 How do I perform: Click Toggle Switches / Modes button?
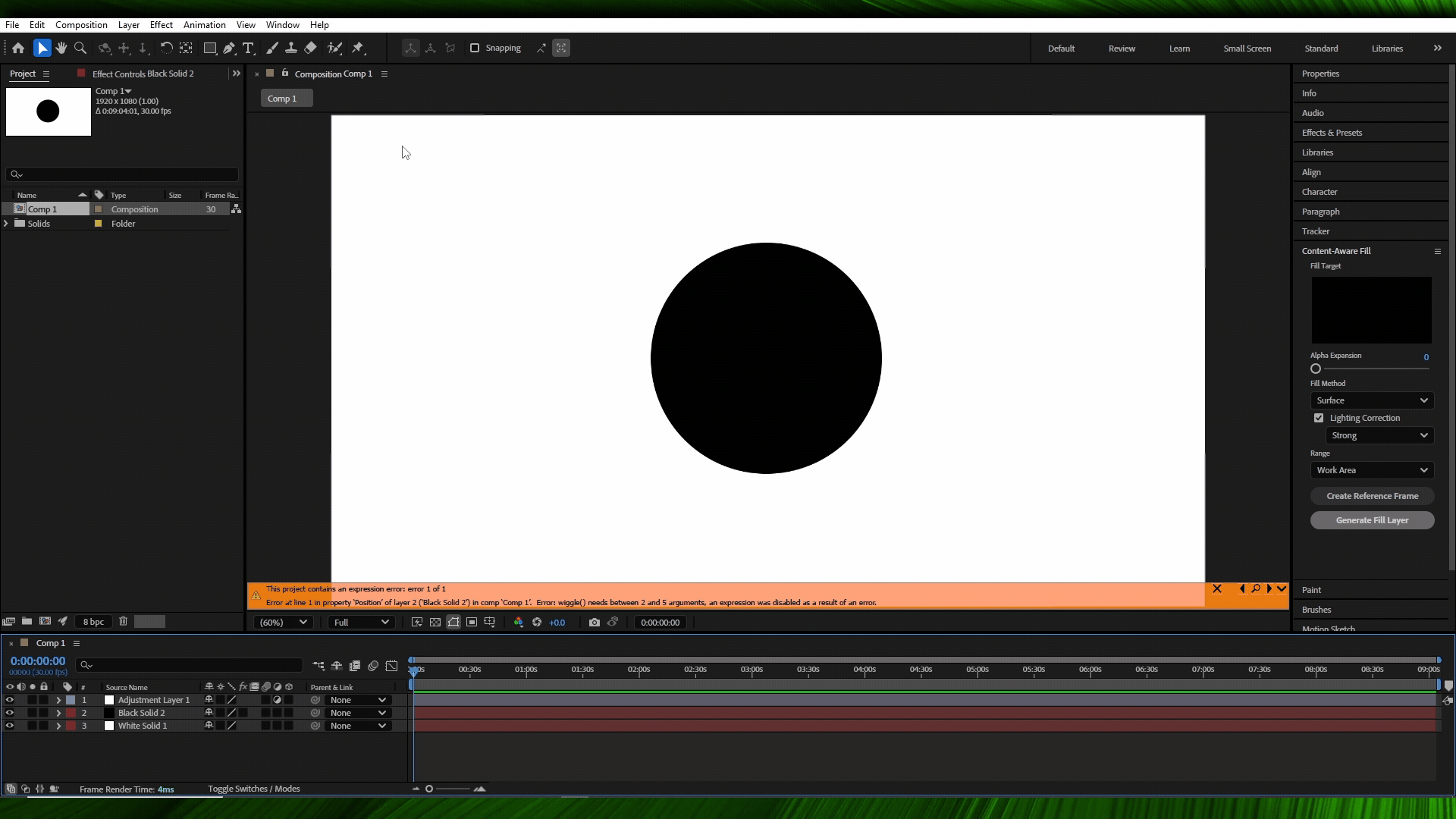pos(254,789)
